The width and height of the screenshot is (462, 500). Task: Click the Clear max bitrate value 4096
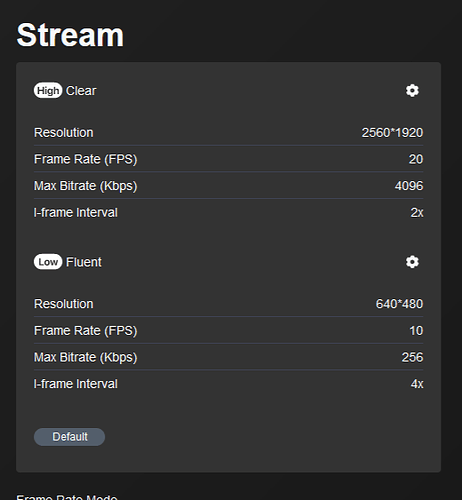point(409,186)
